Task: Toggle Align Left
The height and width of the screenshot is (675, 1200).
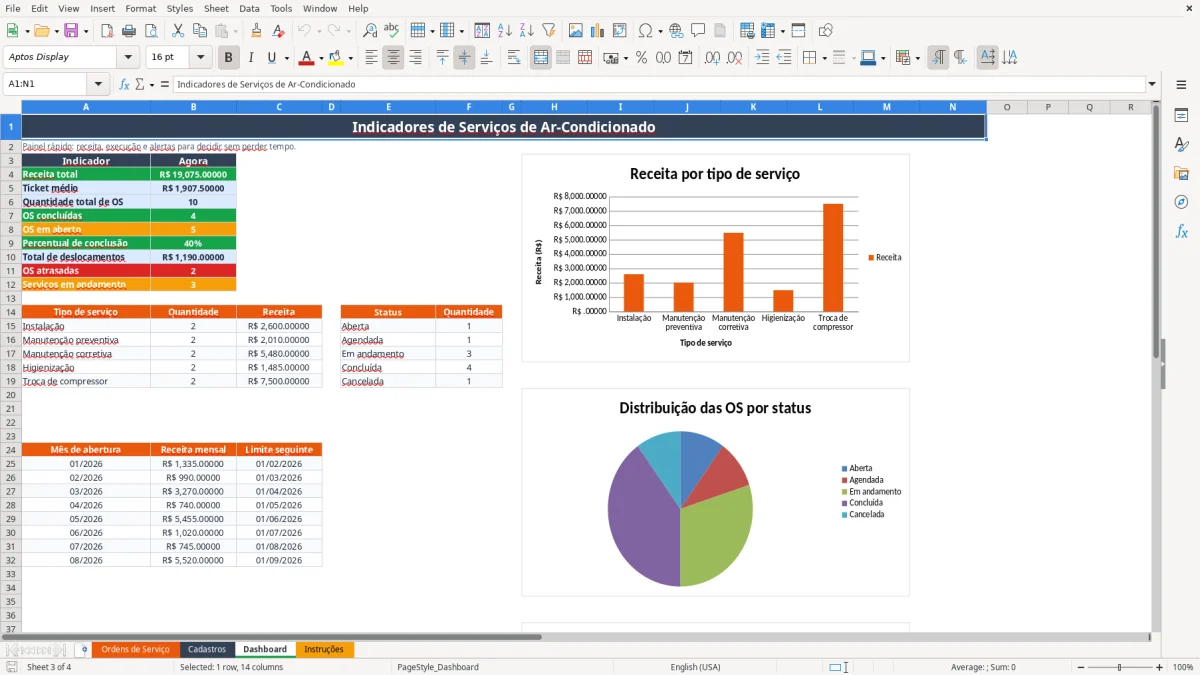Action: coord(371,57)
